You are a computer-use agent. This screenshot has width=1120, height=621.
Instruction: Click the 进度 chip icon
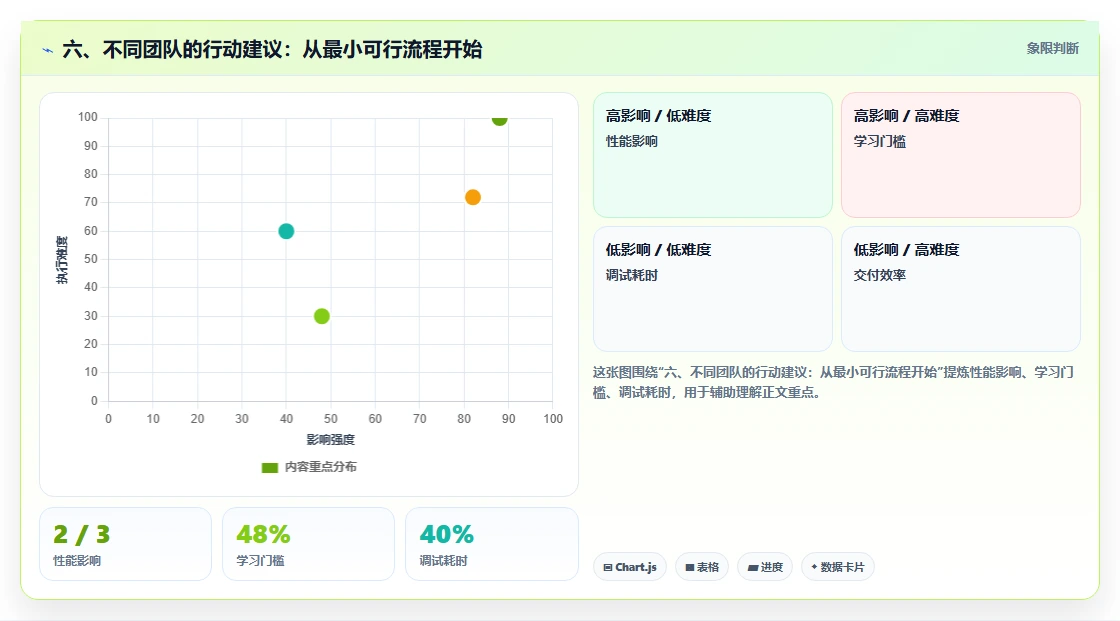tap(753, 567)
